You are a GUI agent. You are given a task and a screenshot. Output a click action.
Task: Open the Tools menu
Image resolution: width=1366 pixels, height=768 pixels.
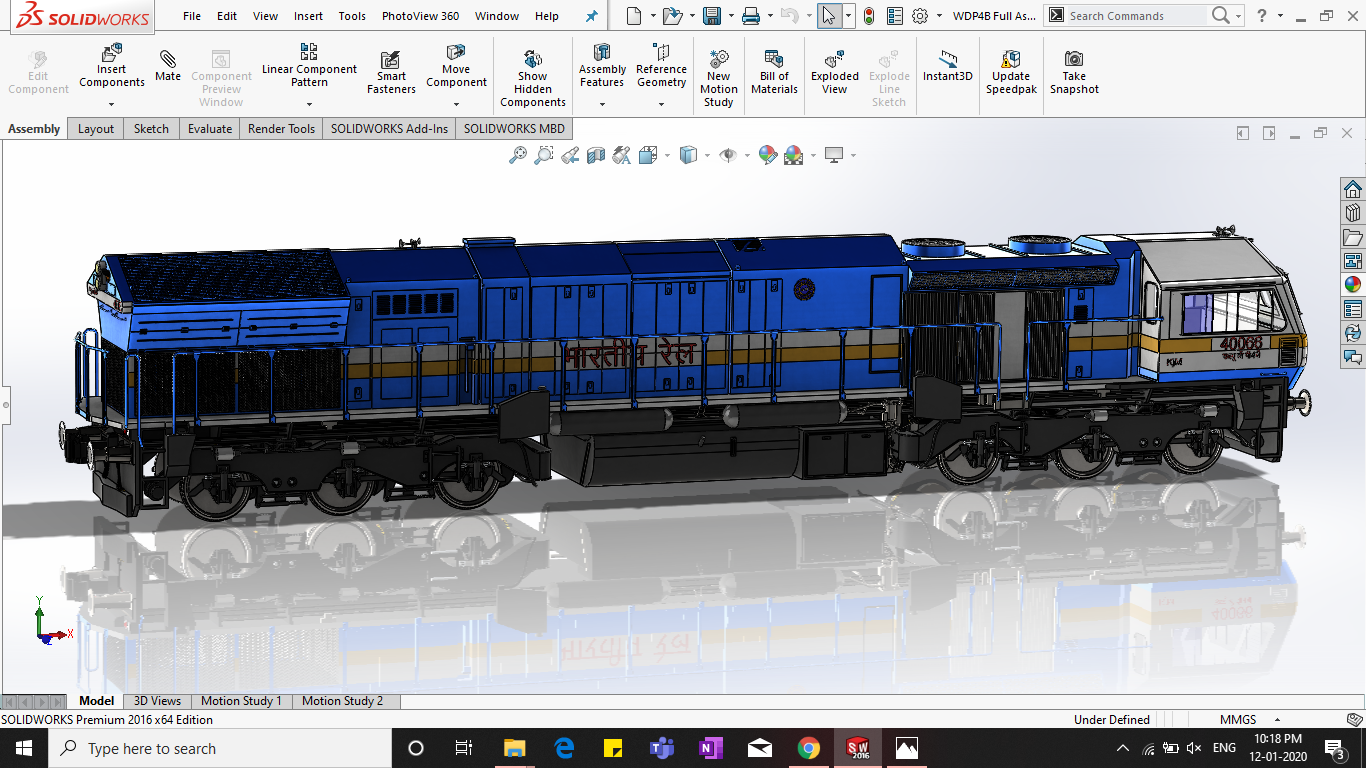click(x=352, y=16)
